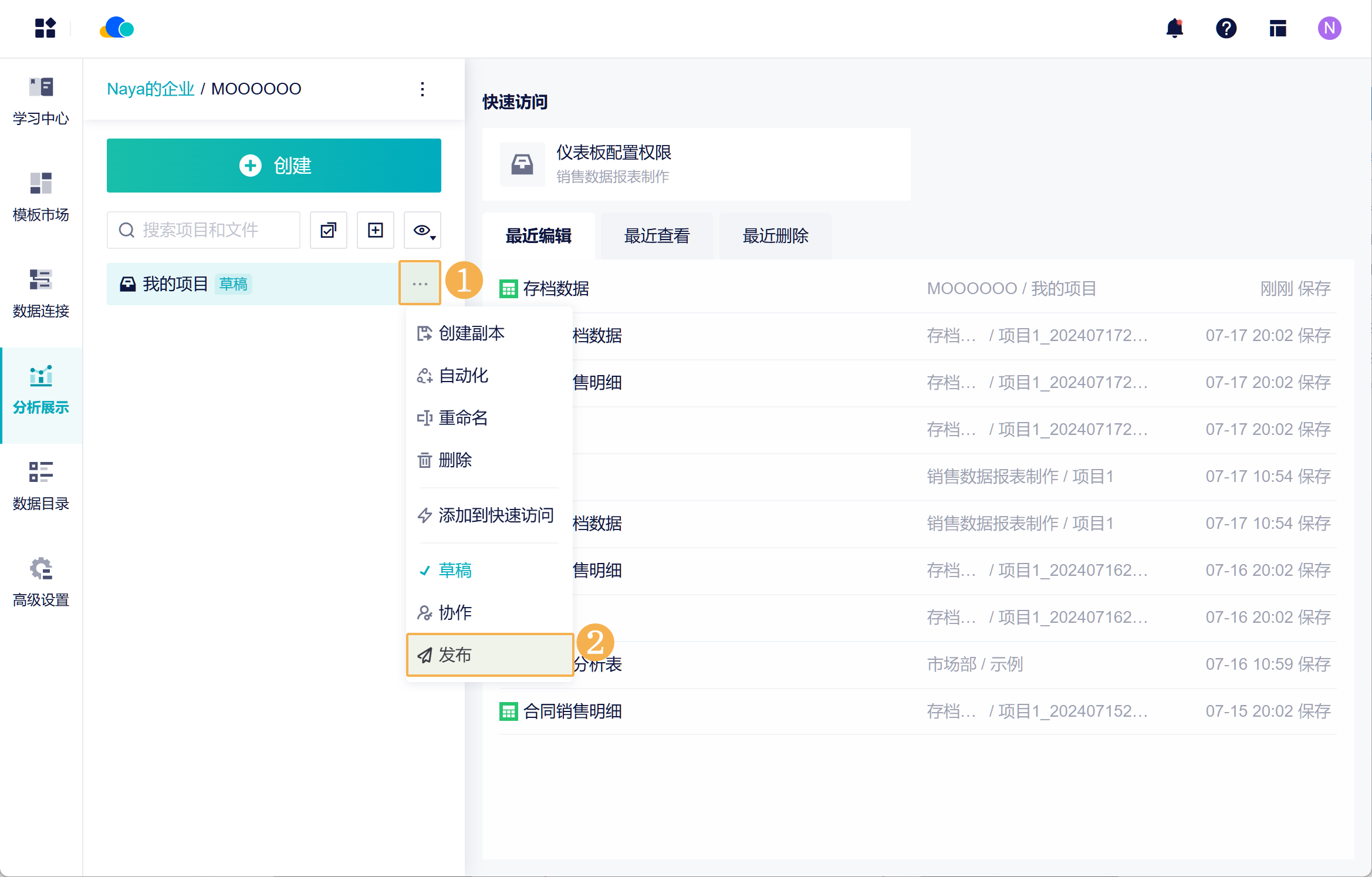Image resolution: width=1372 pixels, height=877 pixels.
Task: Click the 我的项目 more options button
Action: click(x=420, y=284)
